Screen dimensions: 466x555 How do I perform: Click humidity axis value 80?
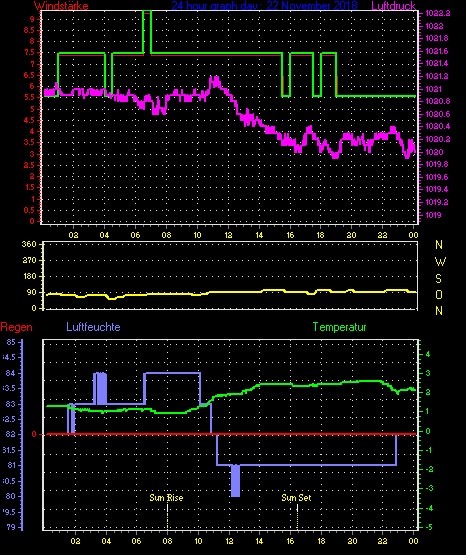pyautogui.click(x=11, y=496)
